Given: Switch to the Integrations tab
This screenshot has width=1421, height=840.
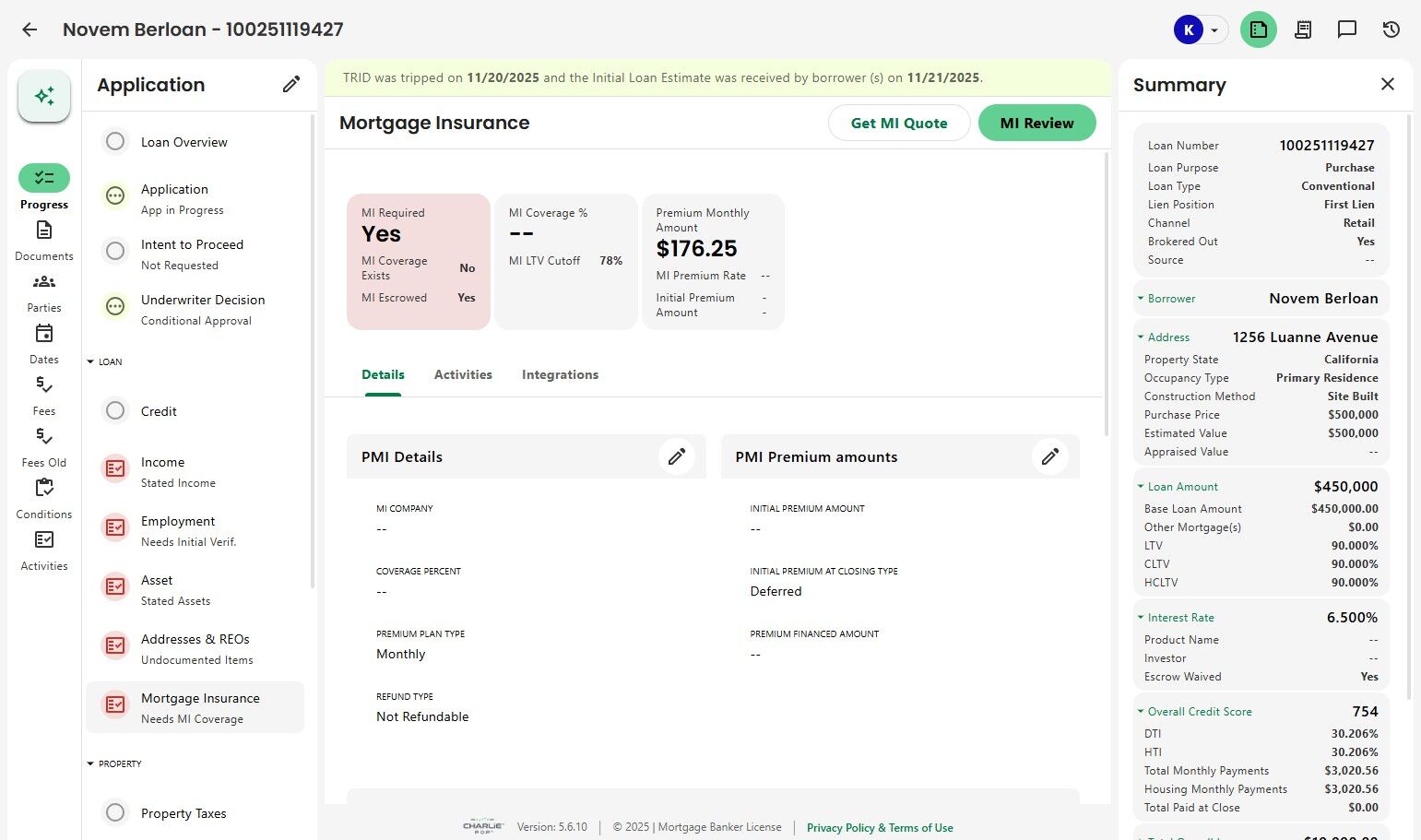Looking at the screenshot, I should coord(560,374).
